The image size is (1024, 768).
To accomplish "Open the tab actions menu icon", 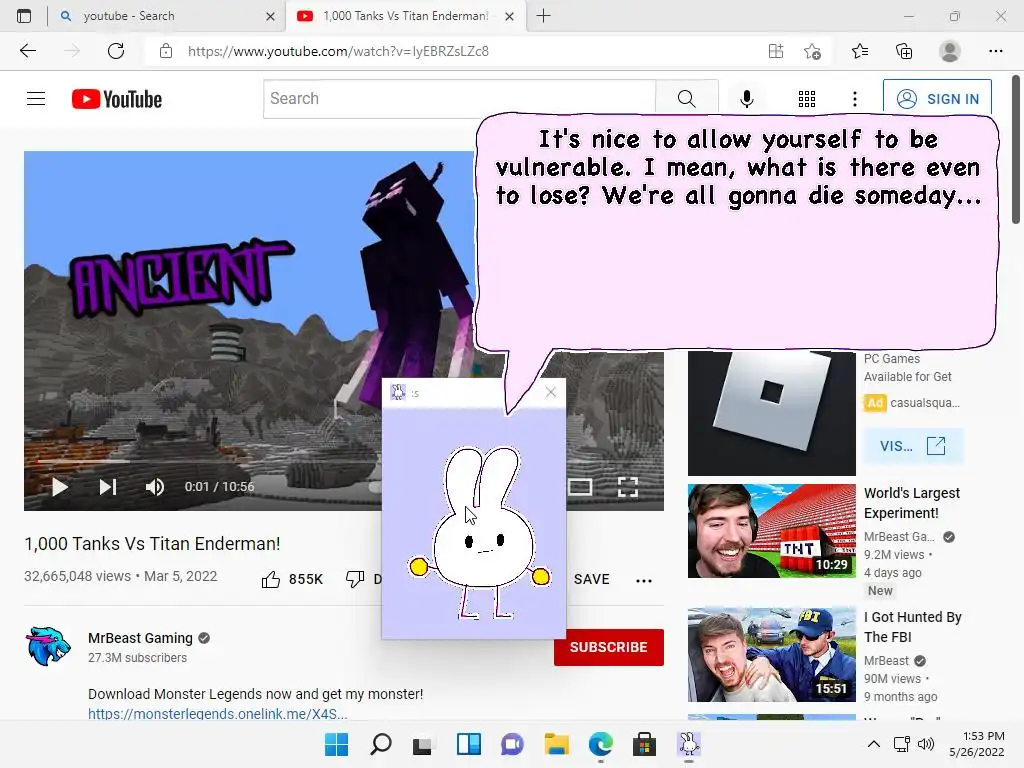I will click(24, 16).
